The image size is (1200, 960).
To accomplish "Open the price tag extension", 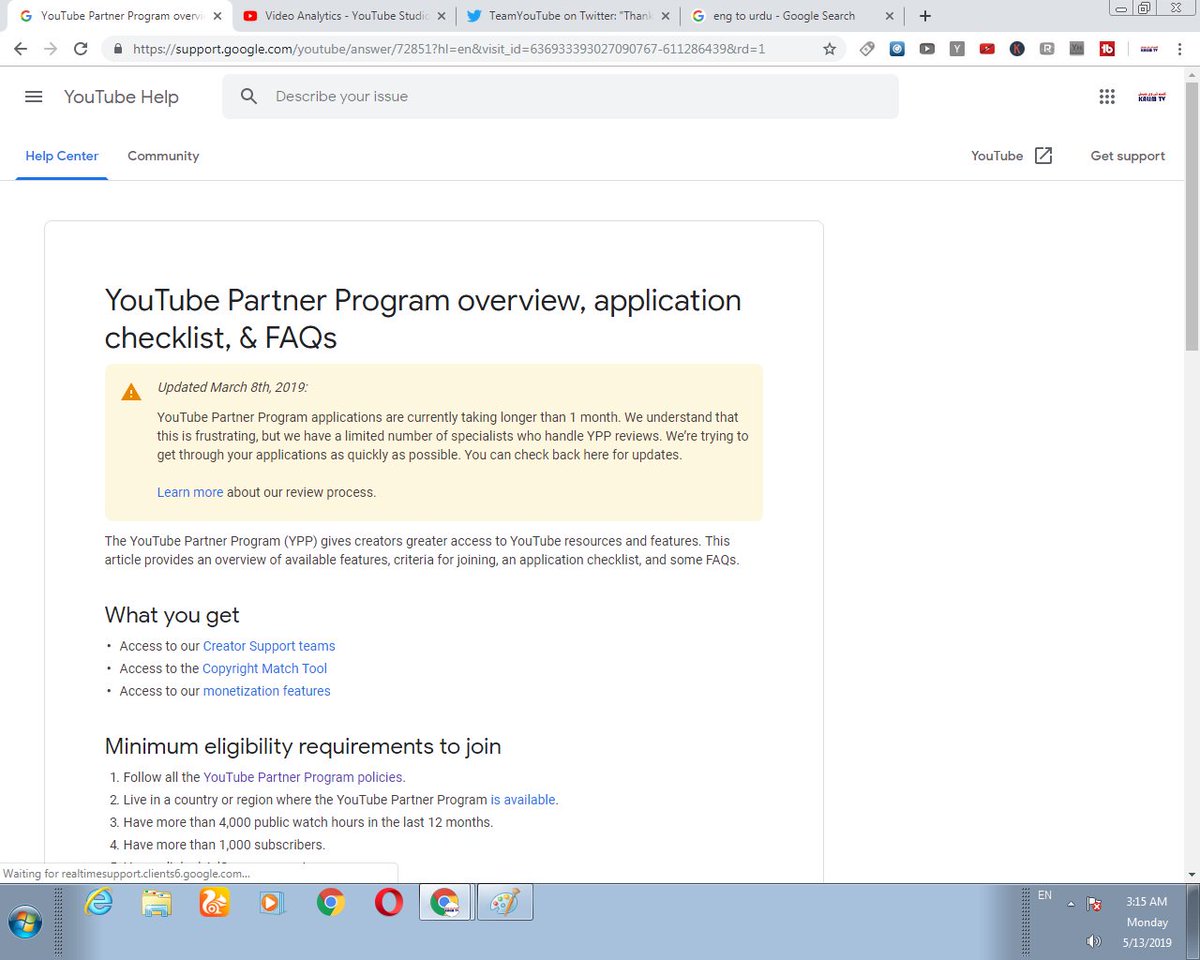I will coord(867,48).
